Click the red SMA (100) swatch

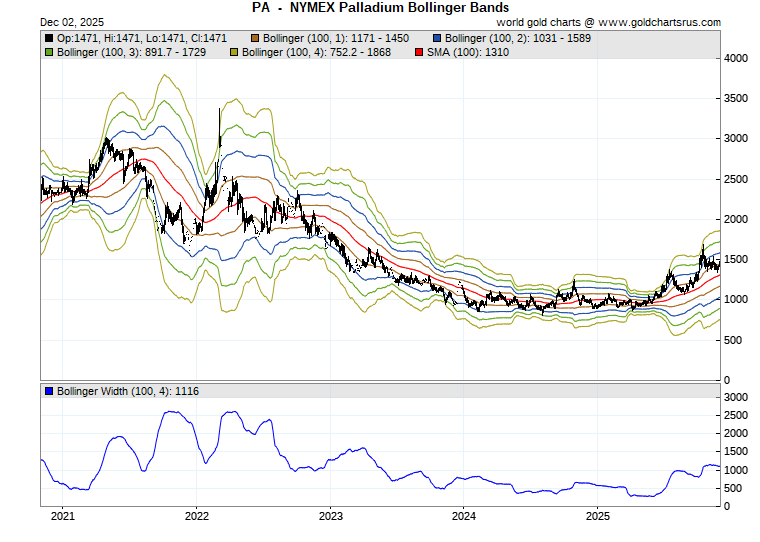click(419, 52)
